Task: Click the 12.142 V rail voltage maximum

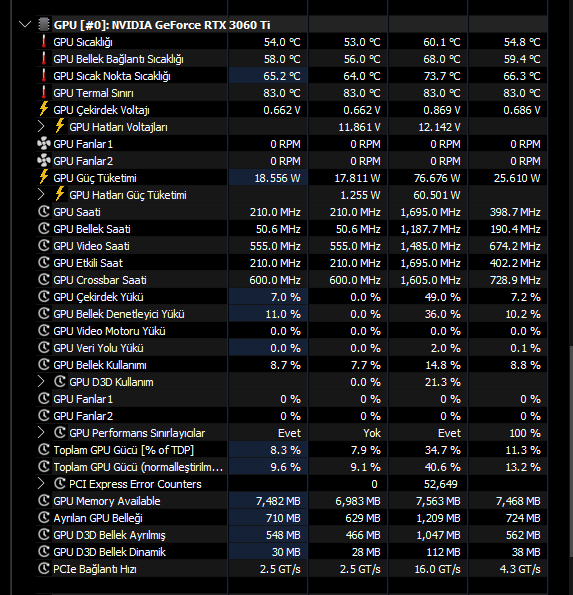Action: pyautogui.click(x=439, y=127)
